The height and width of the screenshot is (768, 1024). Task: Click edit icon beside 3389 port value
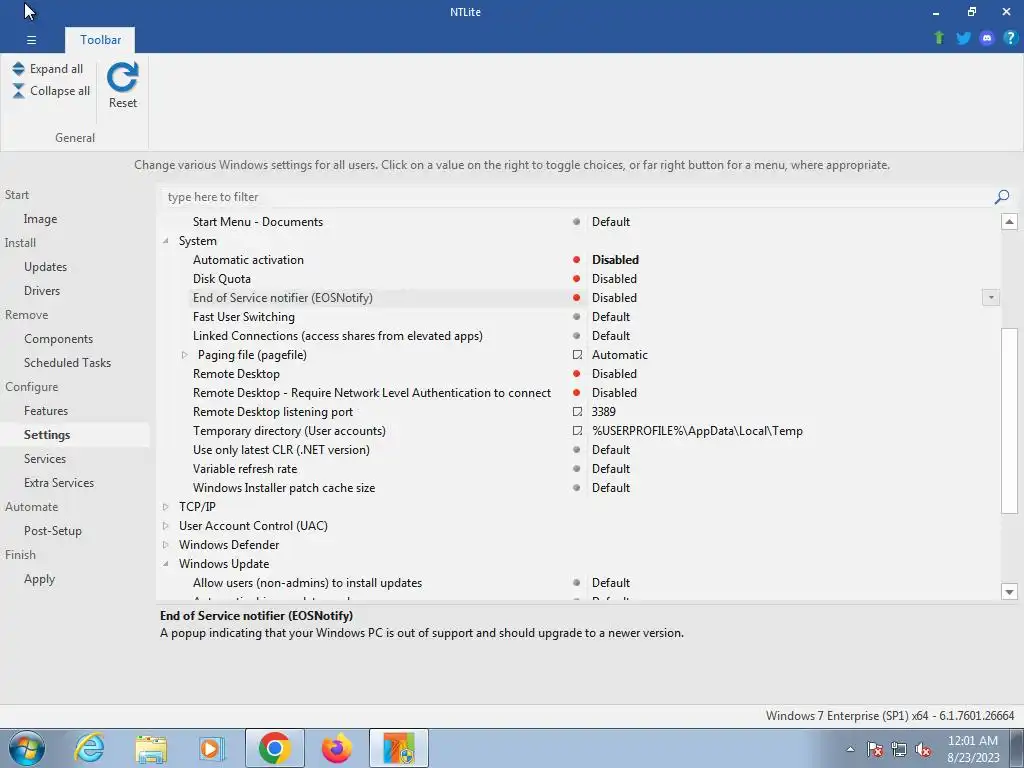577,411
